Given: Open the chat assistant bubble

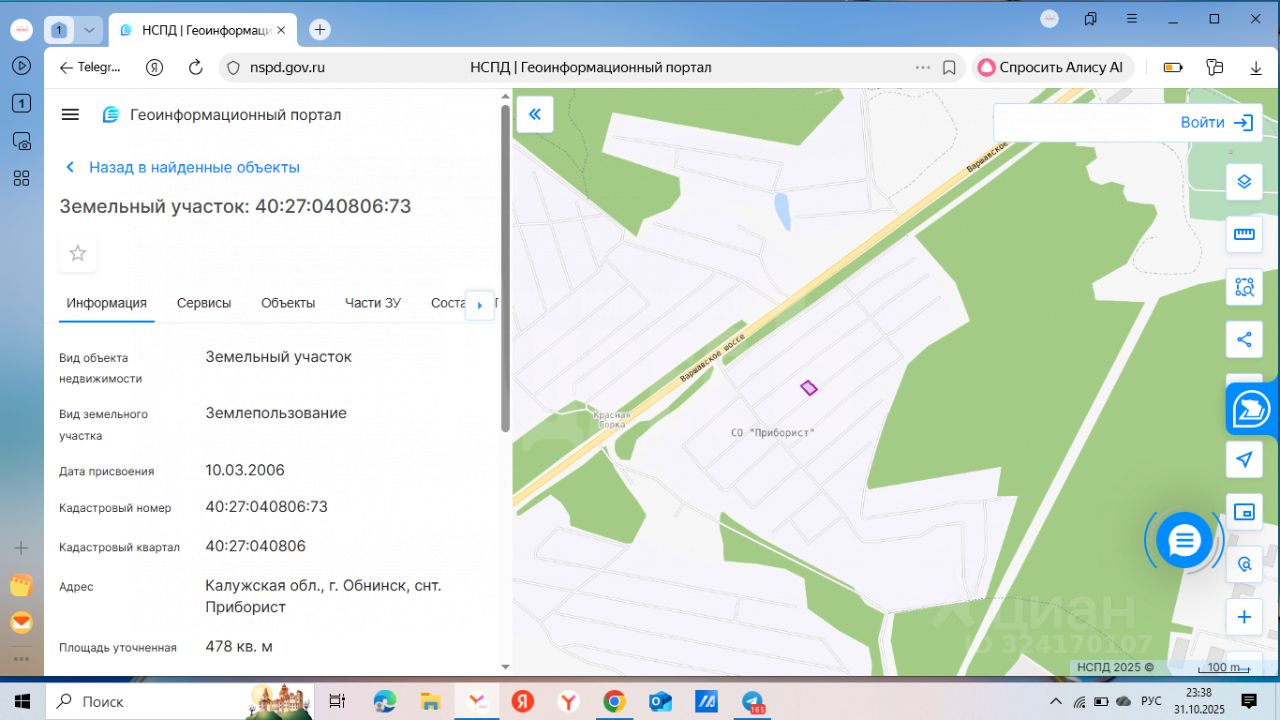Looking at the screenshot, I should 1184,541.
